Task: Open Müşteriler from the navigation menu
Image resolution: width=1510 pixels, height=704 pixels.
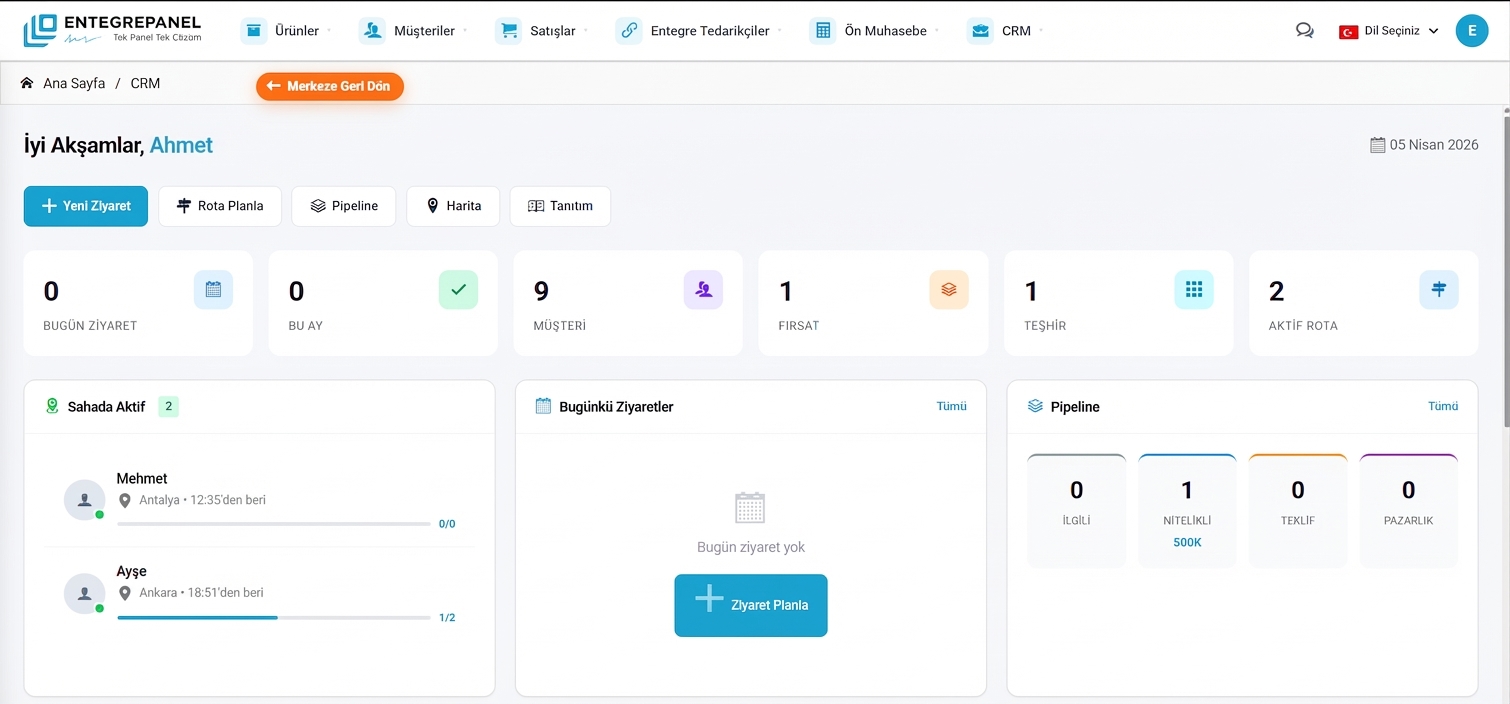Action: 421,30
